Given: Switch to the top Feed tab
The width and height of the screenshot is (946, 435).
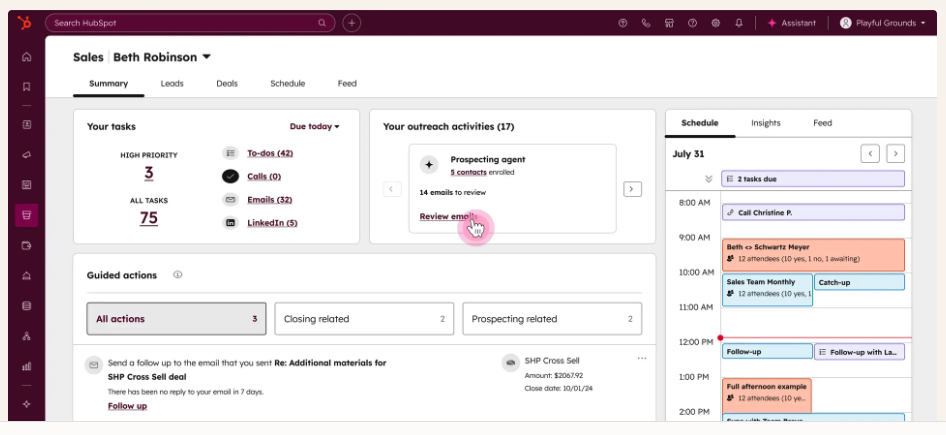Looking at the screenshot, I should [x=347, y=84].
